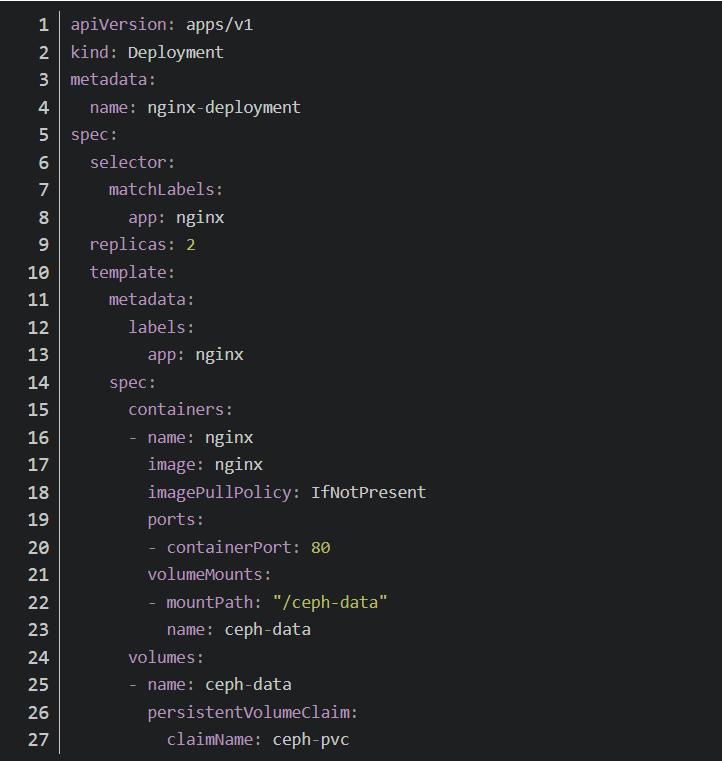Click the 'ceph-pvc' claimName value
The height and width of the screenshot is (762, 722).
tap(311, 740)
